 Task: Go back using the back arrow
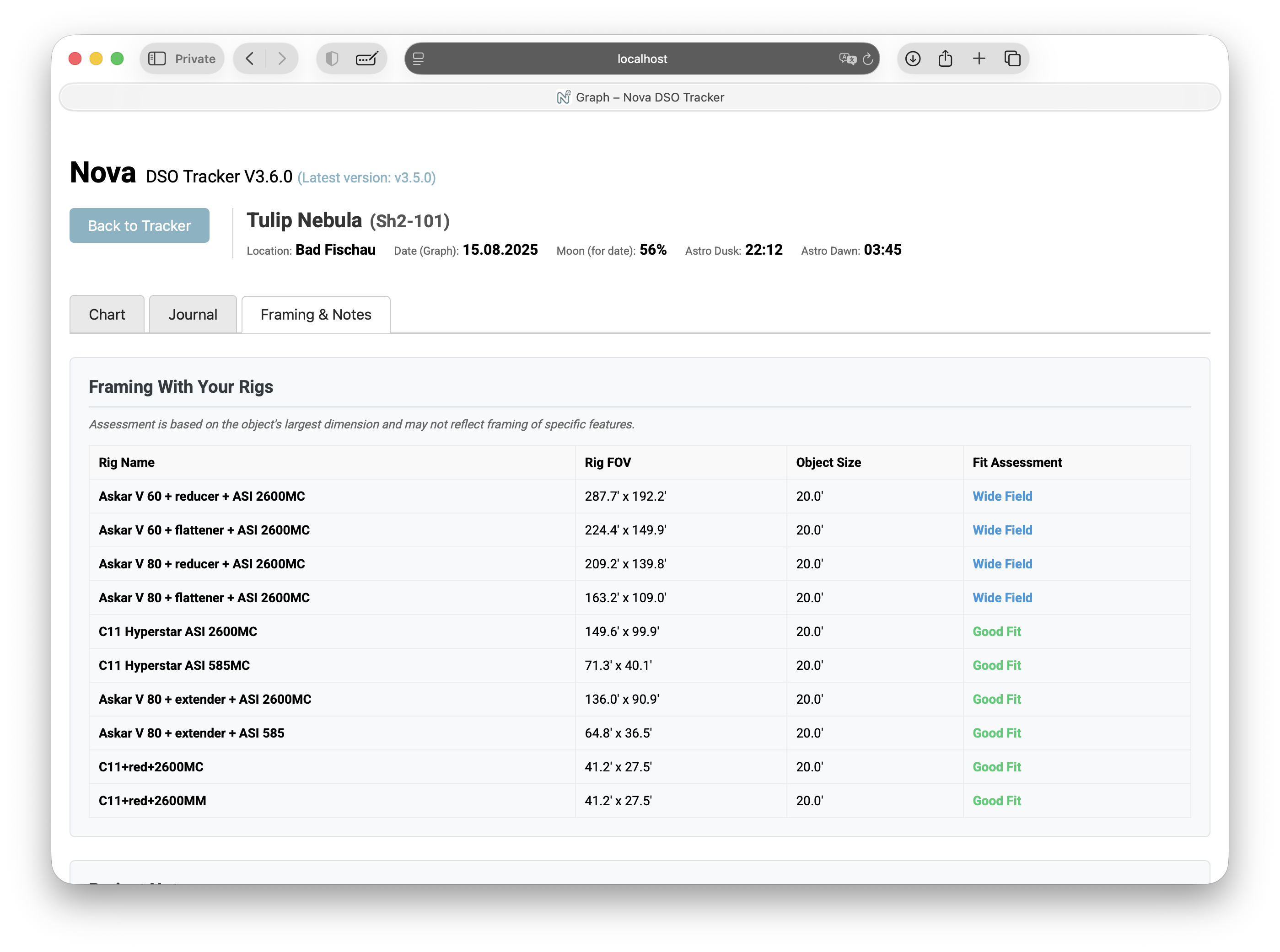[250, 59]
